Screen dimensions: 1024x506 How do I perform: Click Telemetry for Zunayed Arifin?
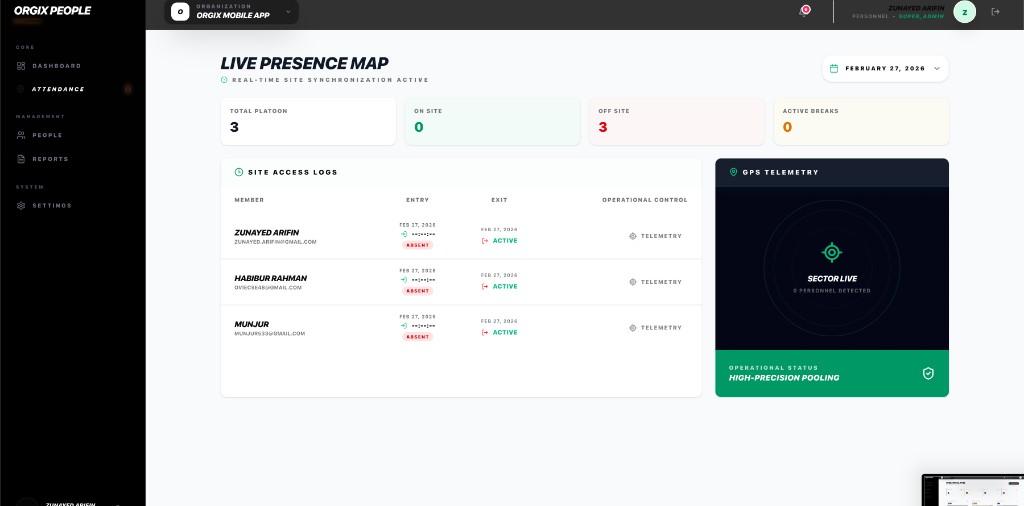point(655,236)
